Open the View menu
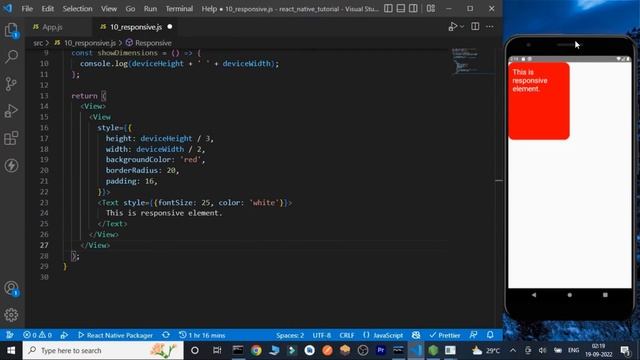This screenshot has height=360, width=640. 109,9
